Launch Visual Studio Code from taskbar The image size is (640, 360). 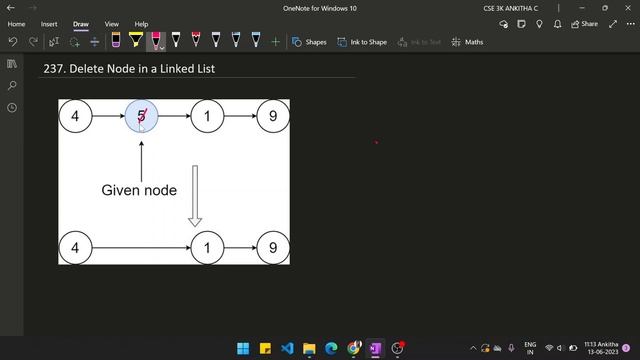tap(287, 348)
